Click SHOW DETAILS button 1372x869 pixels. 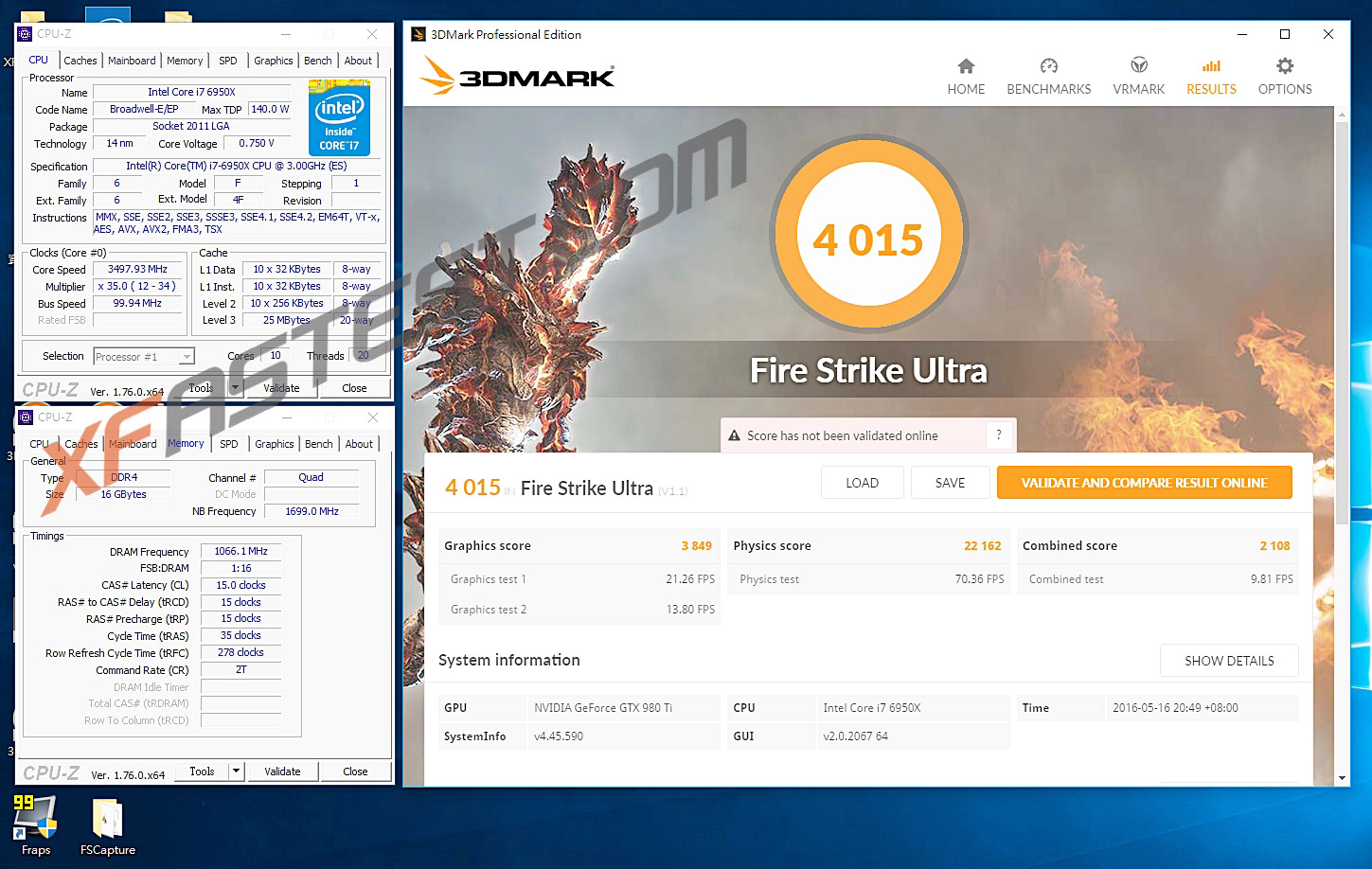[x=1229, y=661]
